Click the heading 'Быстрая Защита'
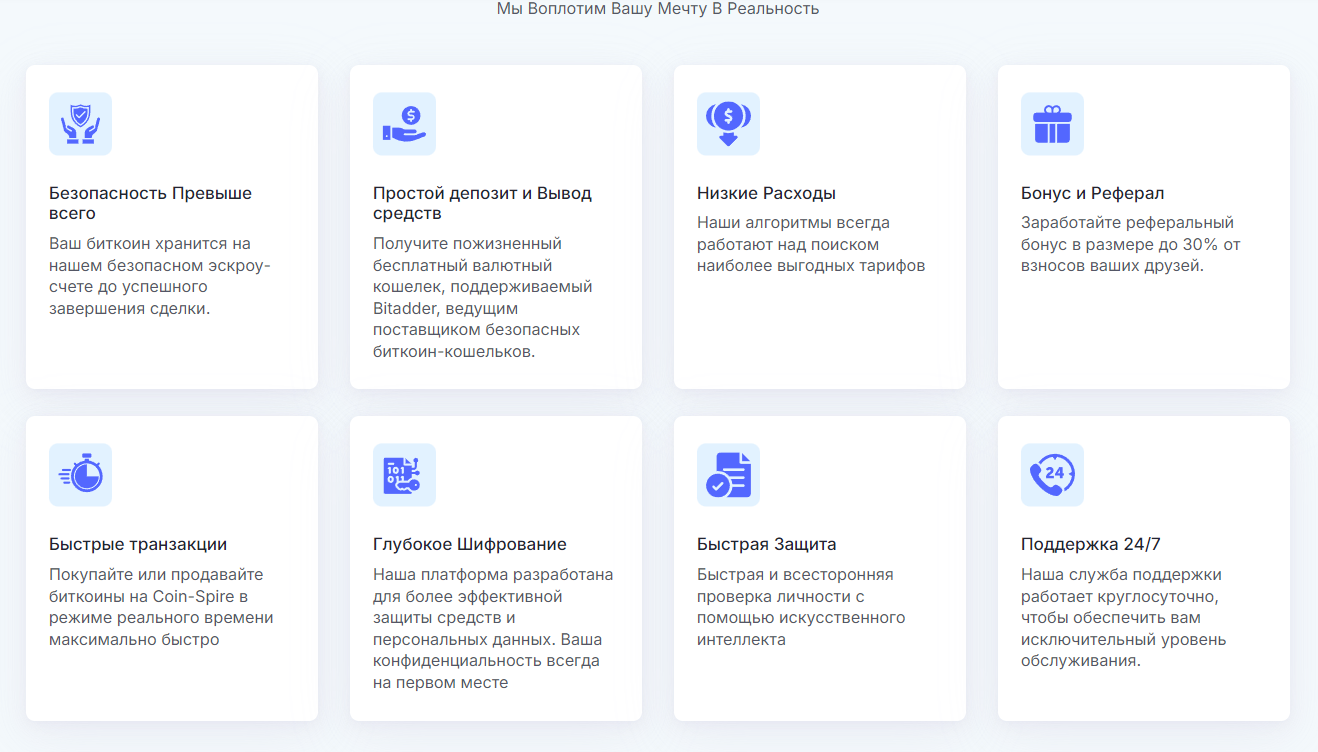The height and width of the screenshot is (752, 1318). click(x=766, y=544)
